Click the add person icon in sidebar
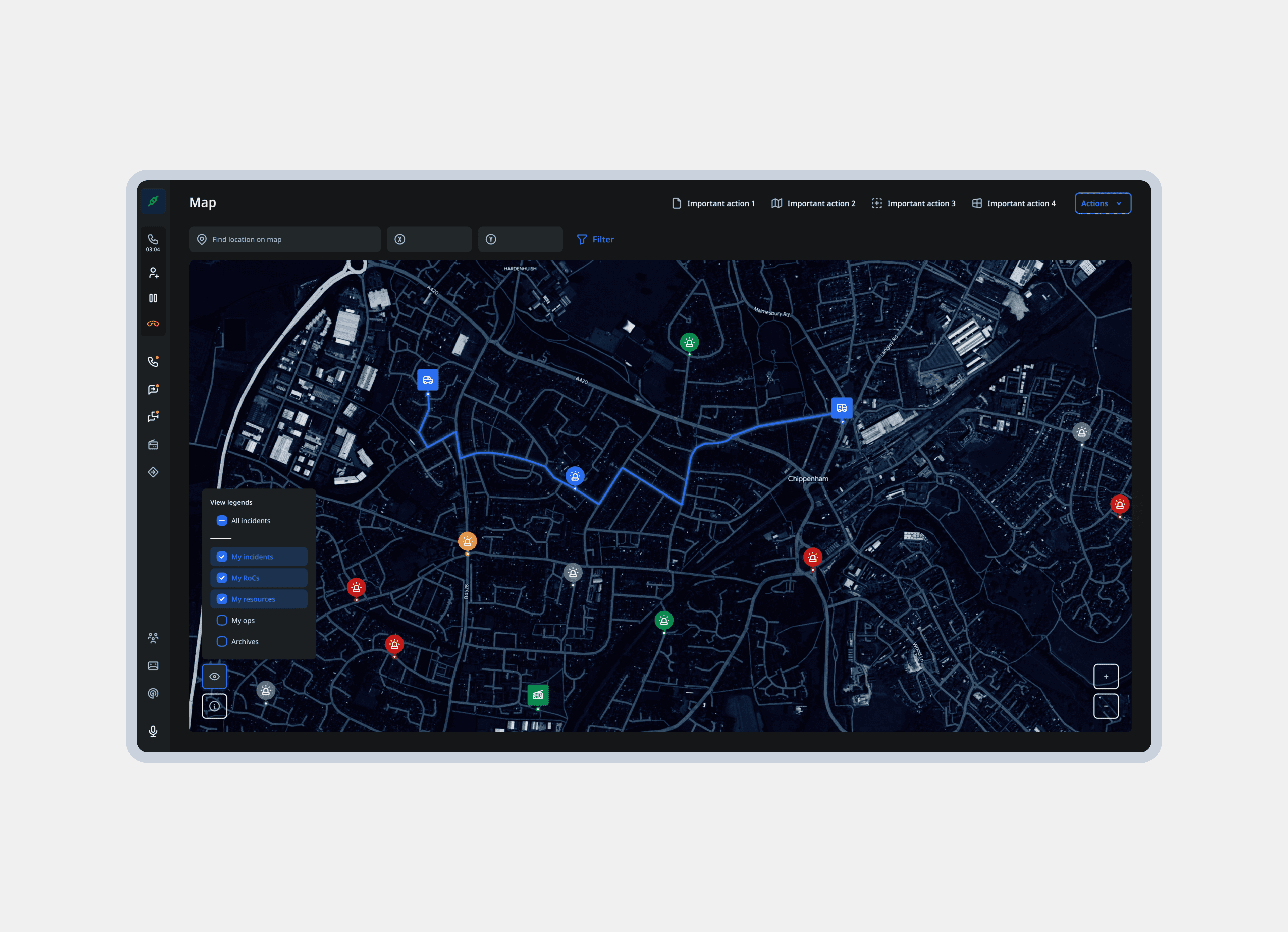1288x932 pixels. pos(153,273)
